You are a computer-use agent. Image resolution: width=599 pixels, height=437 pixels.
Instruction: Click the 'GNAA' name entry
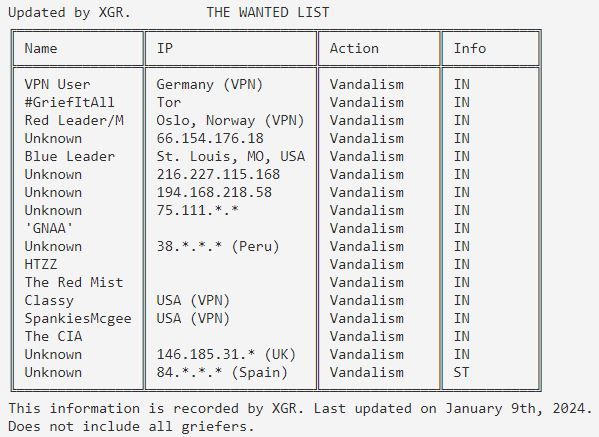point(49,228)
